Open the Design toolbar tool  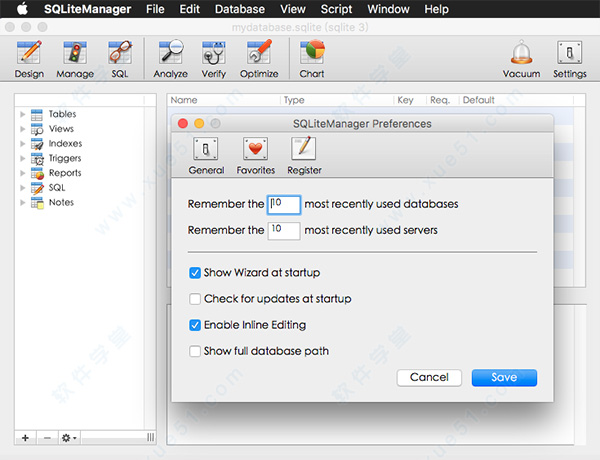(29, 59)
